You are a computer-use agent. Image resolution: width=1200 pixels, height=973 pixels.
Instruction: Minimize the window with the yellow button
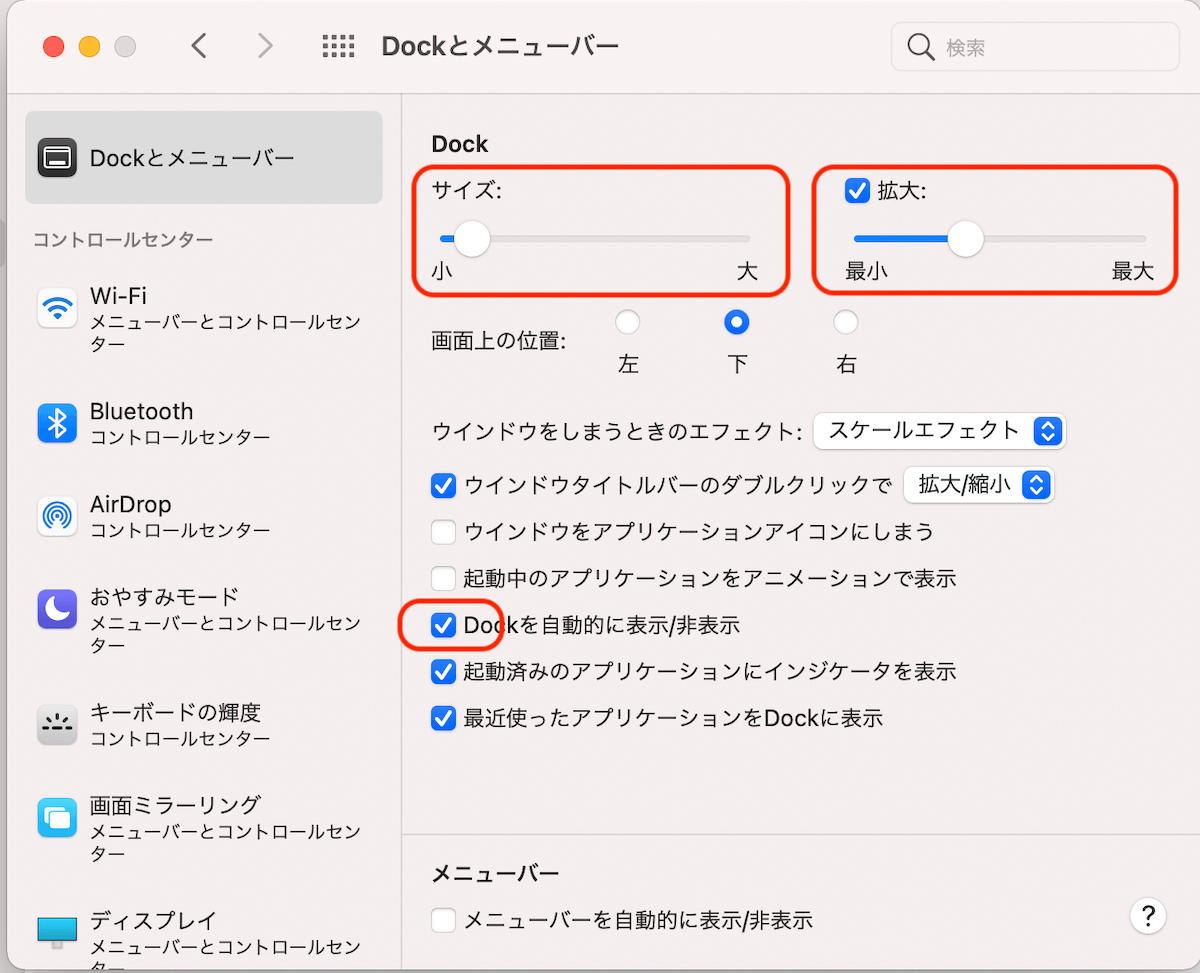(89, 46)
